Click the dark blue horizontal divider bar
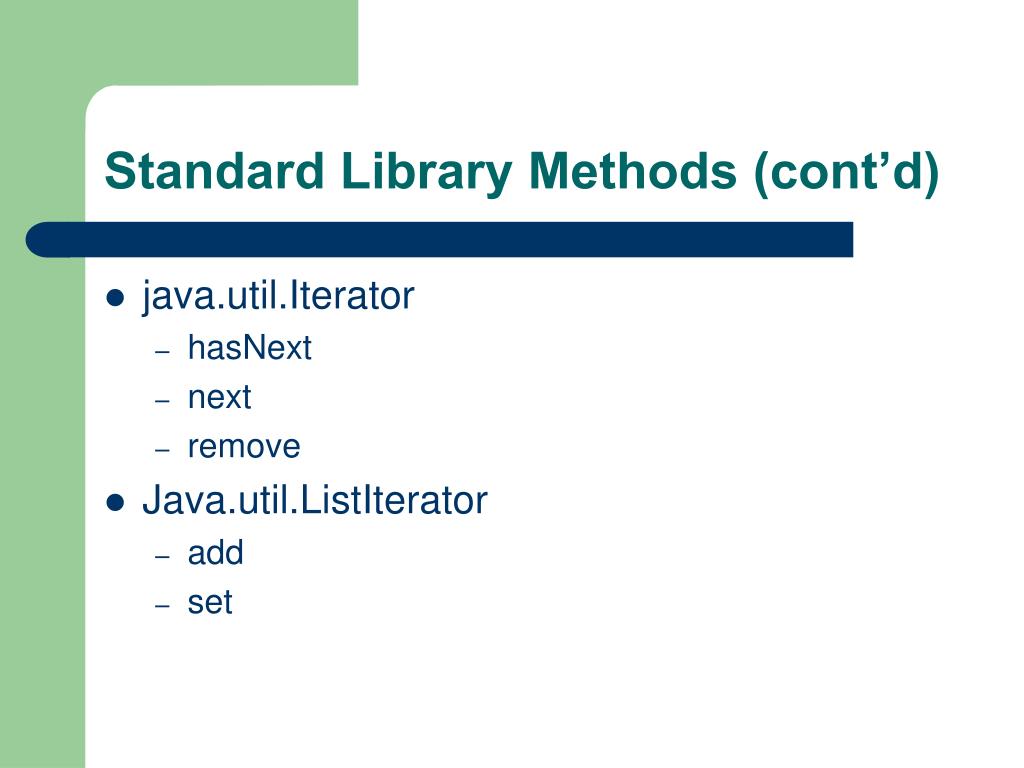Screen dimensions: 1024x768 (439, 240)
